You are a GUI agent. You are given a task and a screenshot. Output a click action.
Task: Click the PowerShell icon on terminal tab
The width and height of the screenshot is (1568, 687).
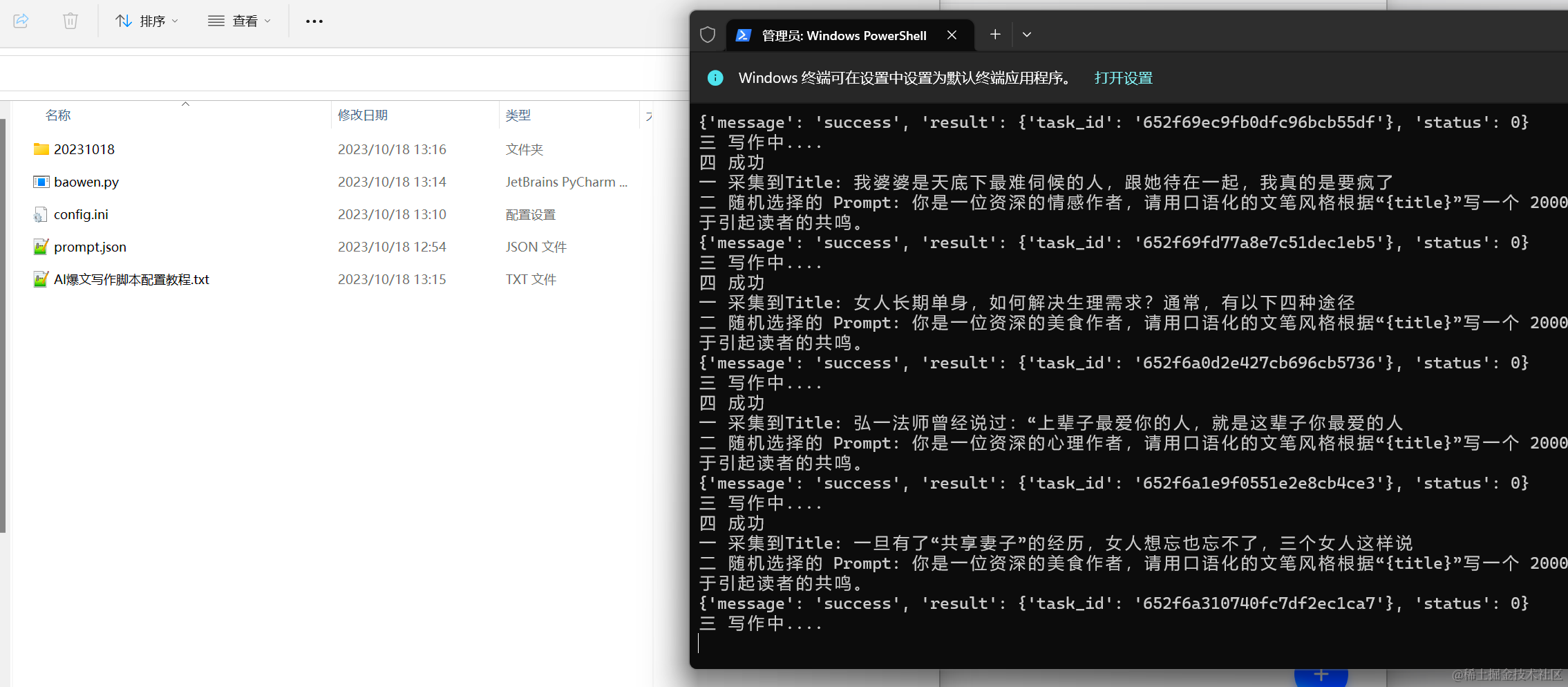coord(744,35)
